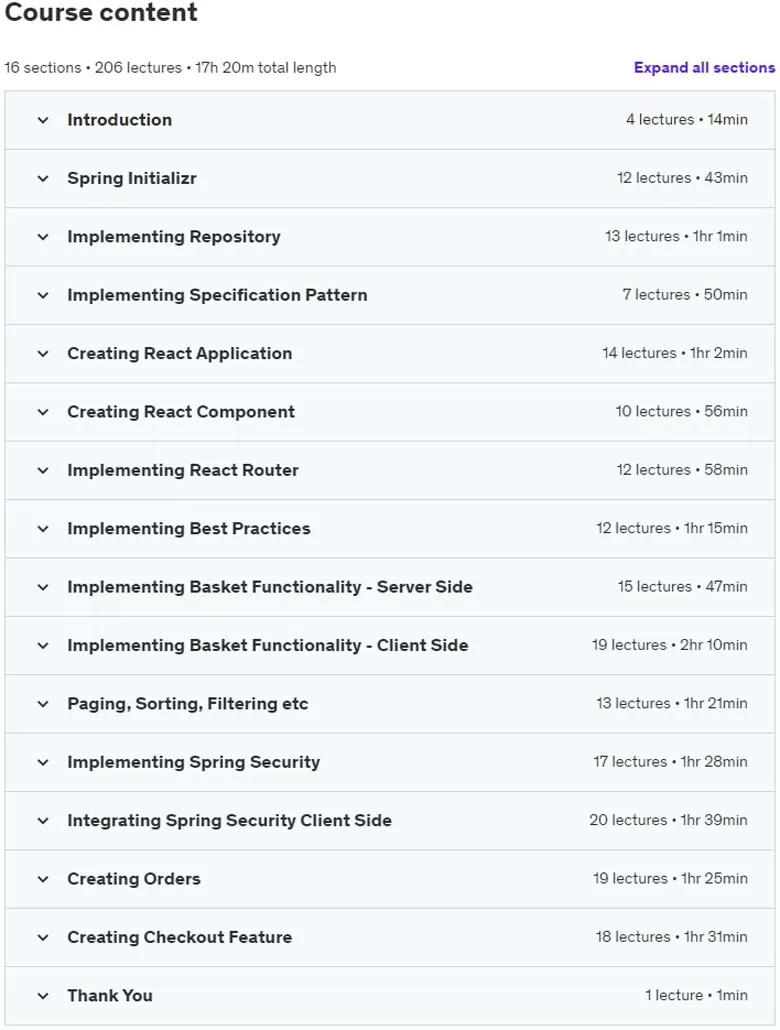Click chevron for Basket Functionality - Client Side

pos(43,646)
